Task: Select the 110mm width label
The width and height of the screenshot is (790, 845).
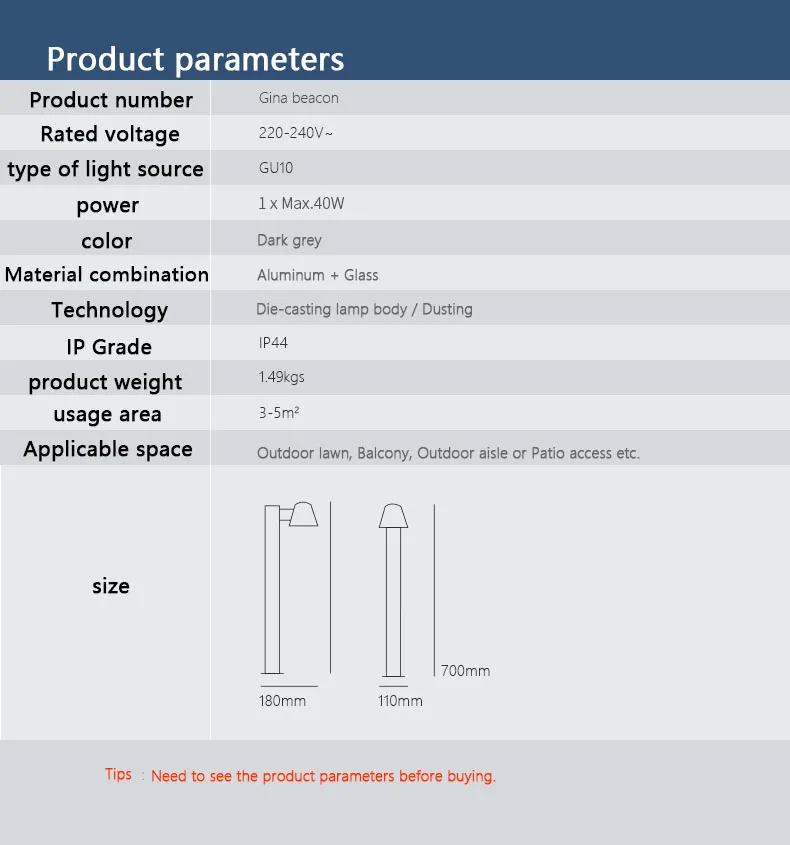Action: pyautogui.click(x=400, y=701)
